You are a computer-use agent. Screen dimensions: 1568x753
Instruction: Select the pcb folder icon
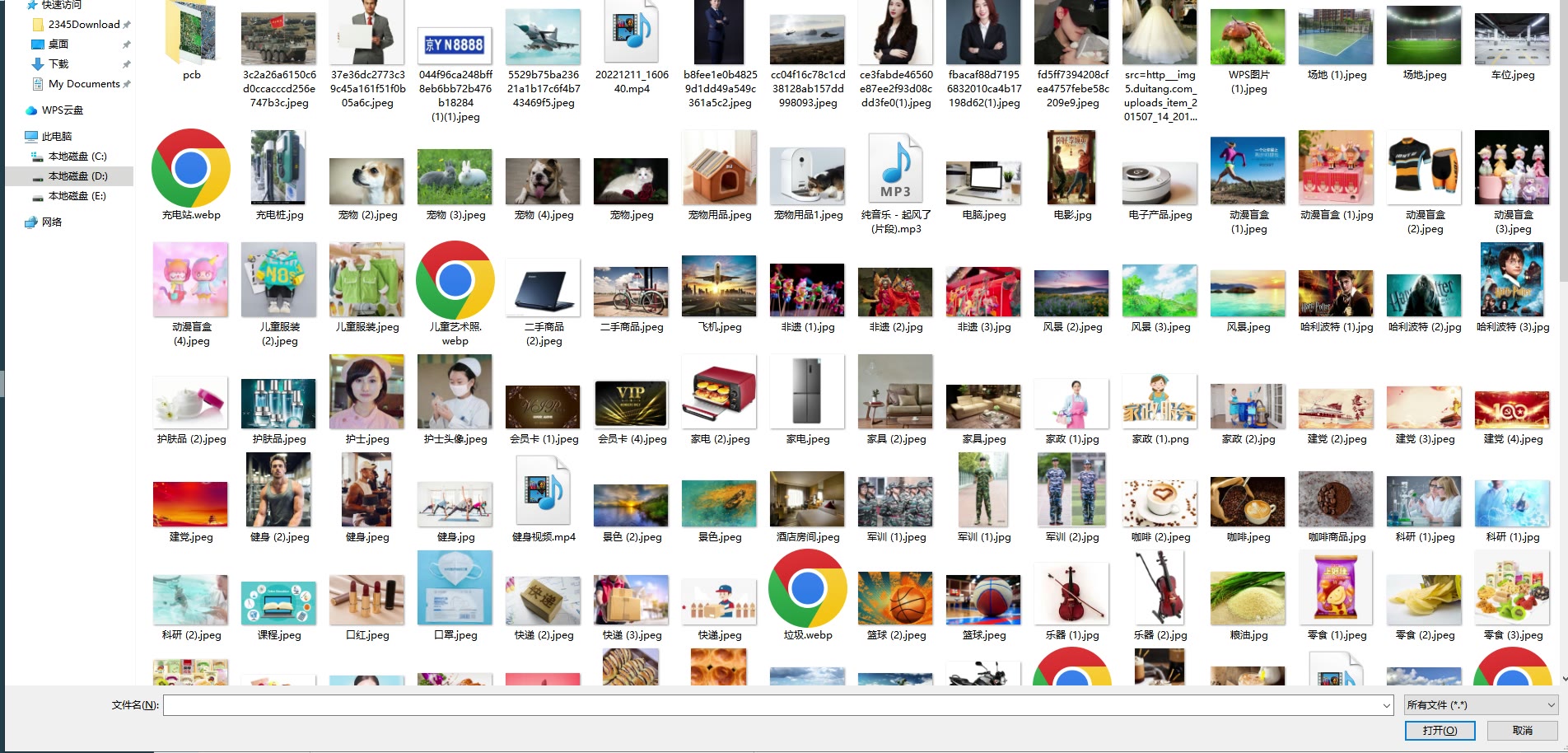[191, 32]
